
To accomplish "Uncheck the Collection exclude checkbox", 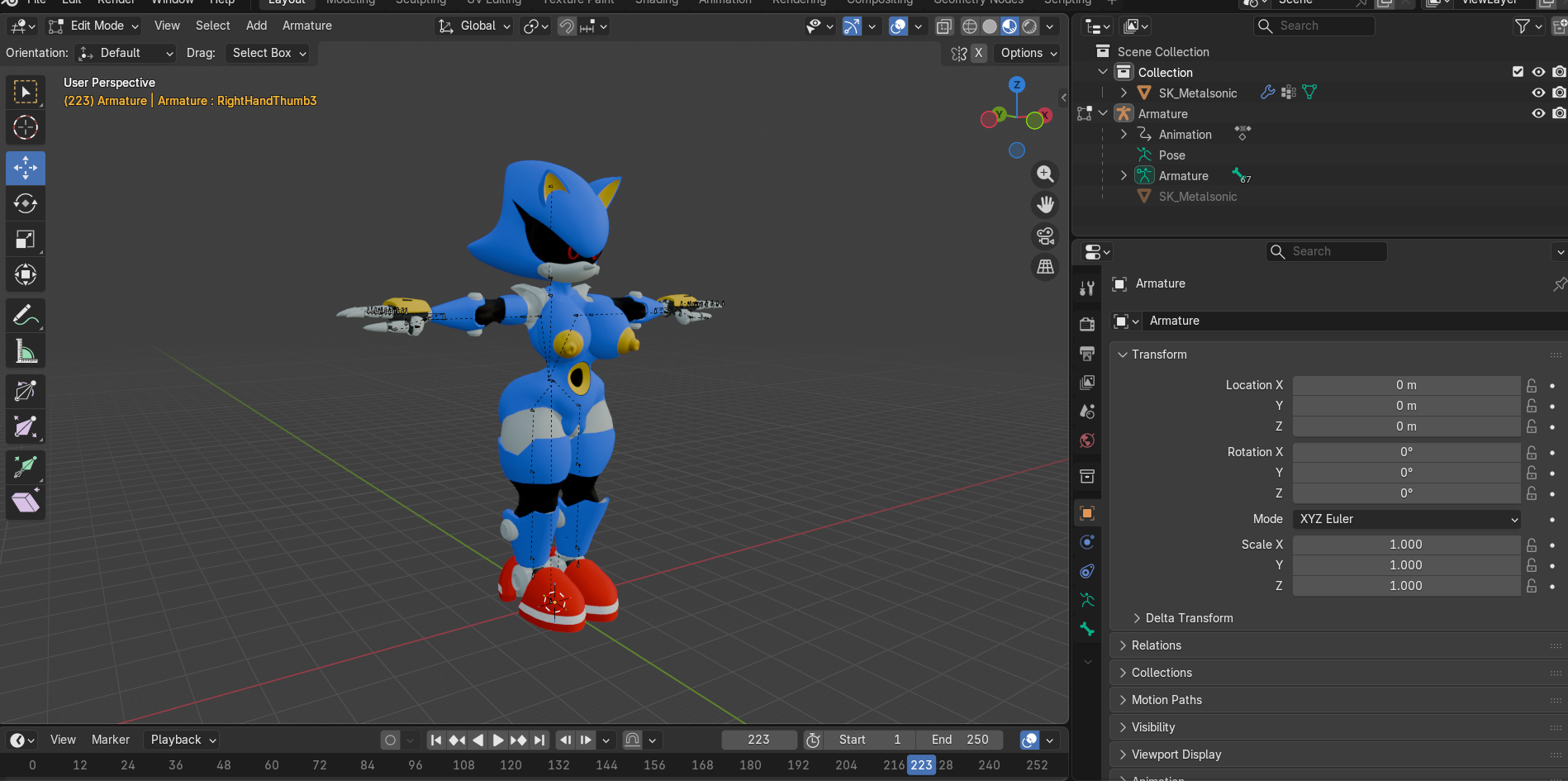I will tap(1518, 72).
